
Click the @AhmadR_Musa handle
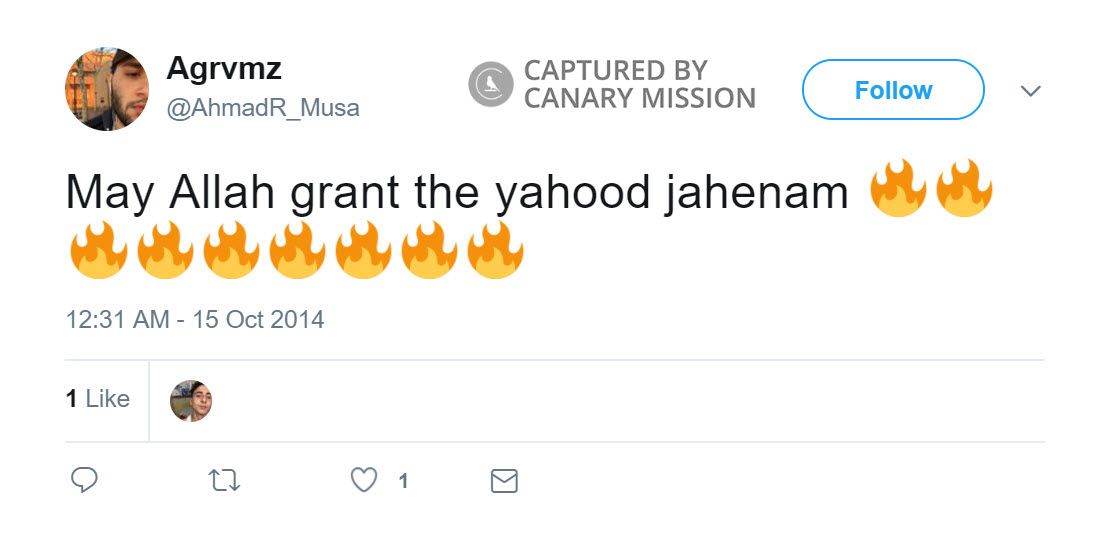(263, 108)
